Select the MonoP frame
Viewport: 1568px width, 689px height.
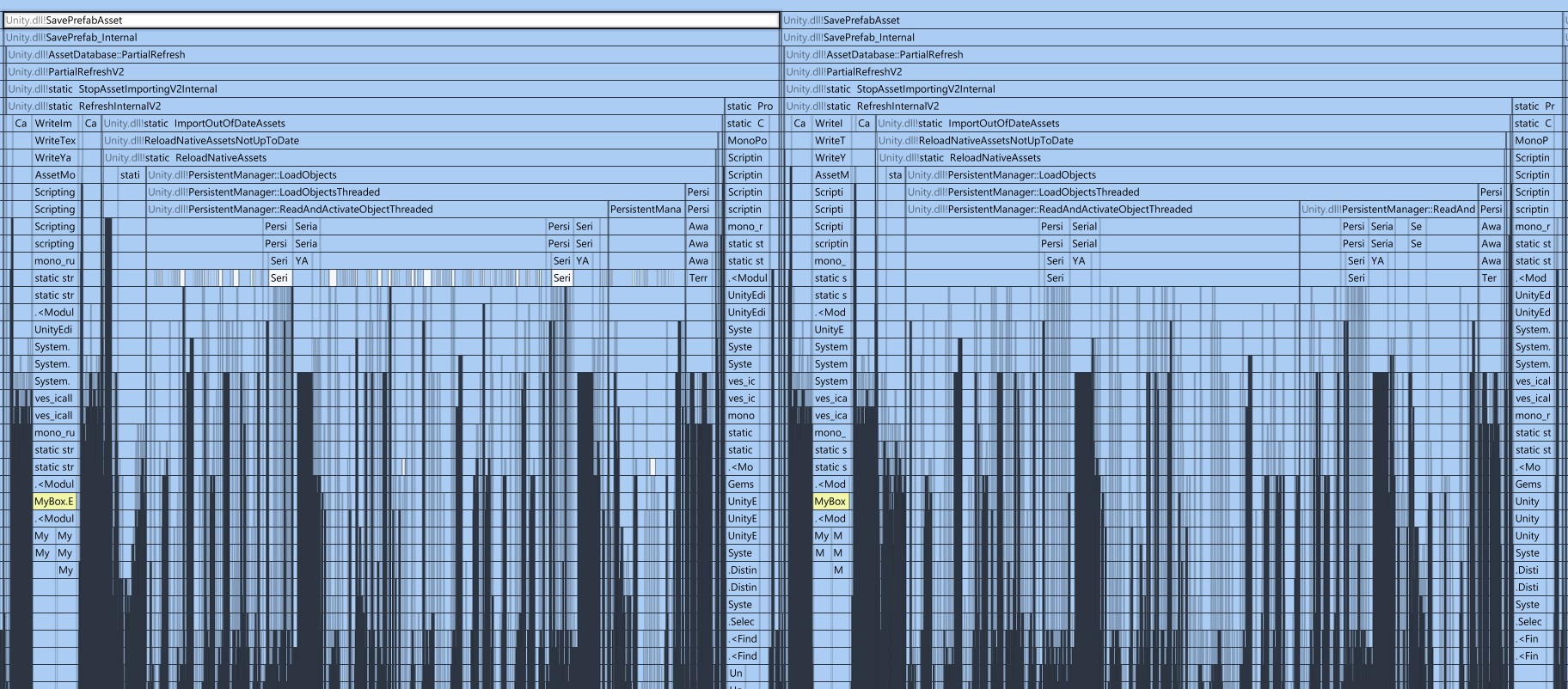tap(1532, 141)
